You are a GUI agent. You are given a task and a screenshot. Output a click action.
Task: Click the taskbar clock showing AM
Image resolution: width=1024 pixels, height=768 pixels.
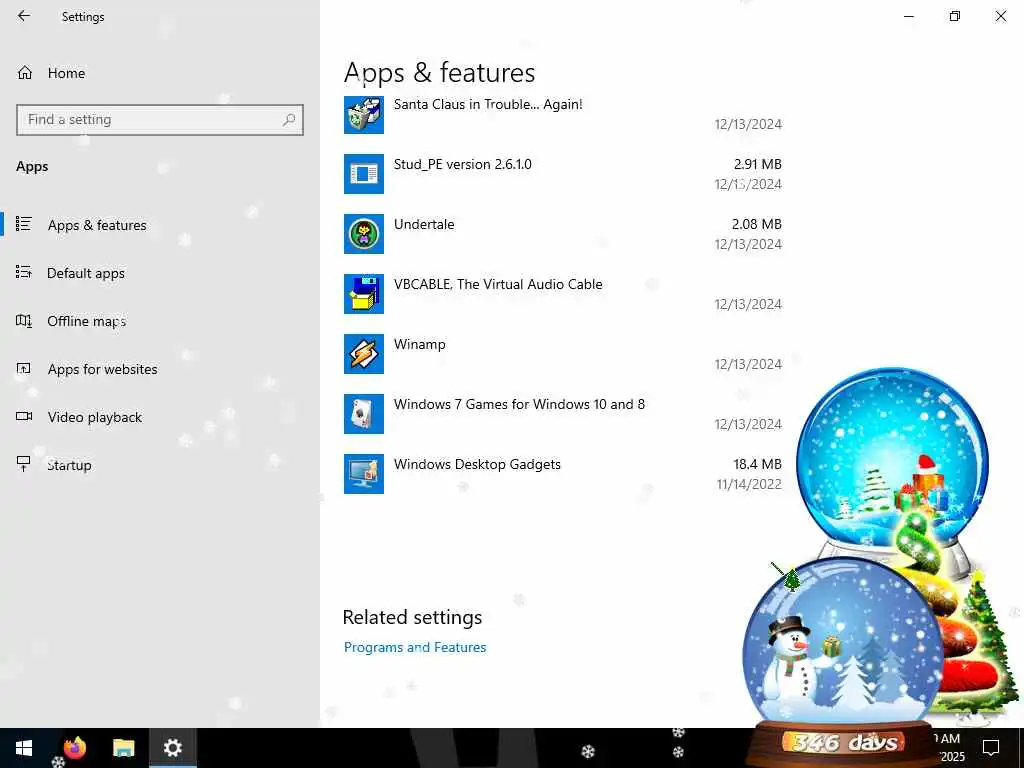point(948,748)
